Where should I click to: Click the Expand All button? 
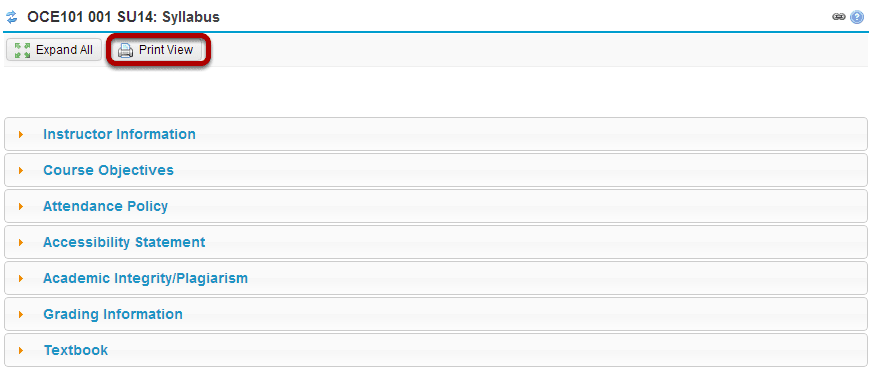(53, 50)
